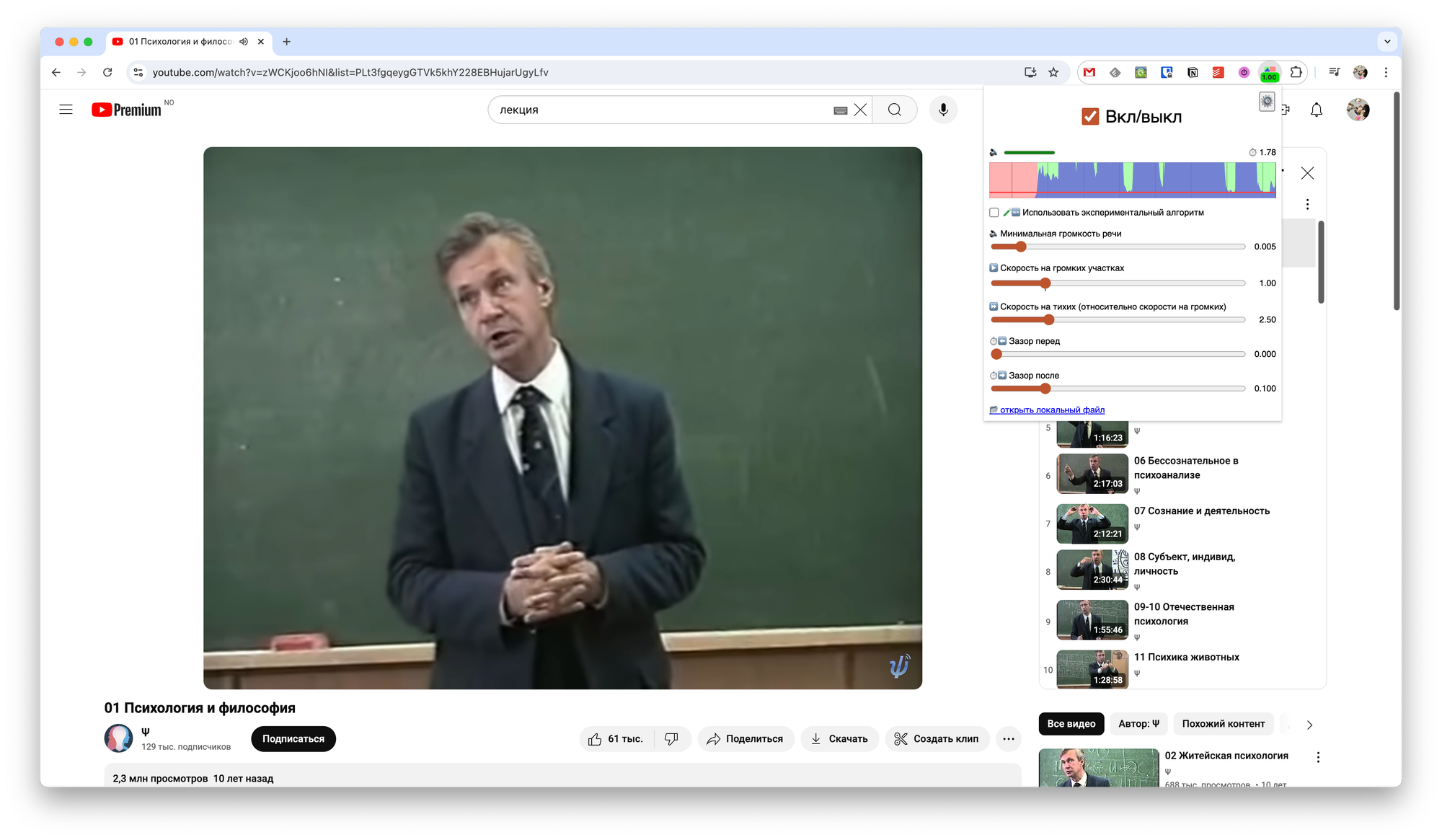Open extension settings gear icon
The width and height of the screenshot is (1442, 840).
[1267, 102]
